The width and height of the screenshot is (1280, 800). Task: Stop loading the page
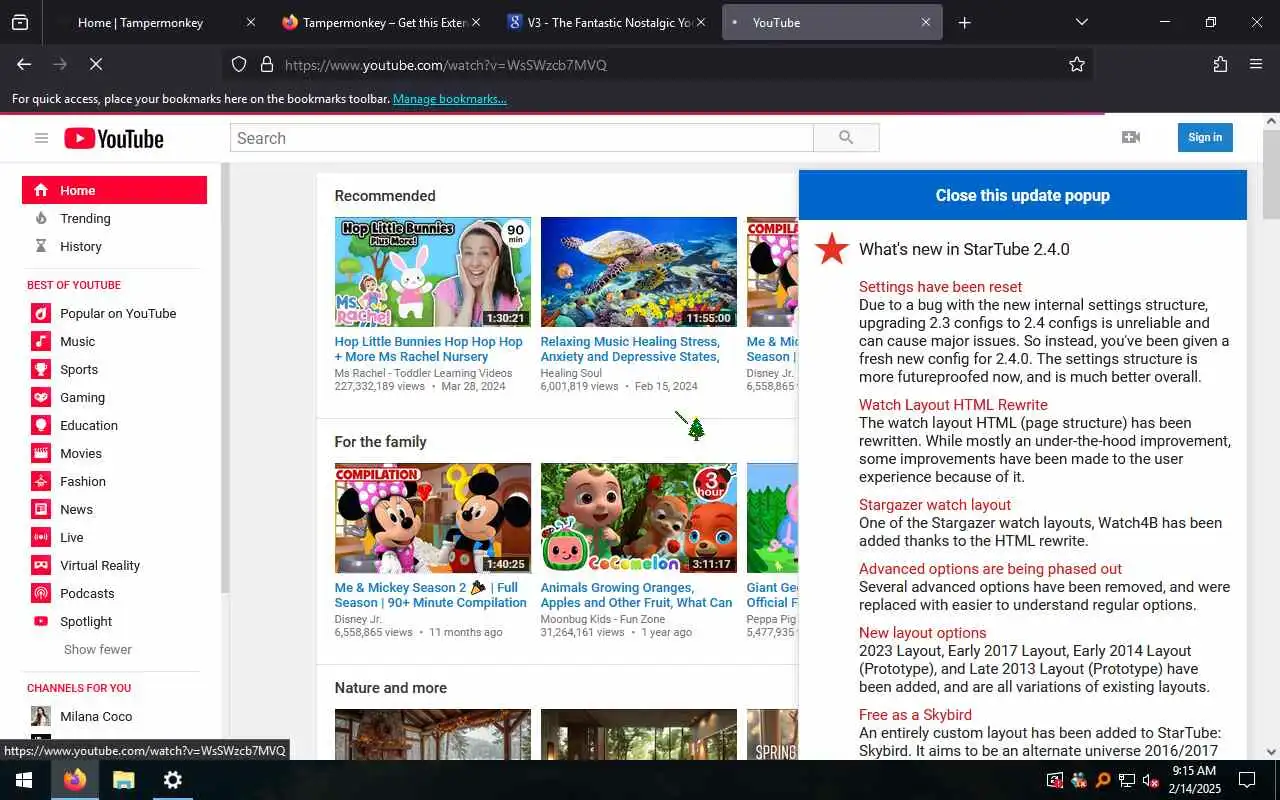(x=95, y=64)
